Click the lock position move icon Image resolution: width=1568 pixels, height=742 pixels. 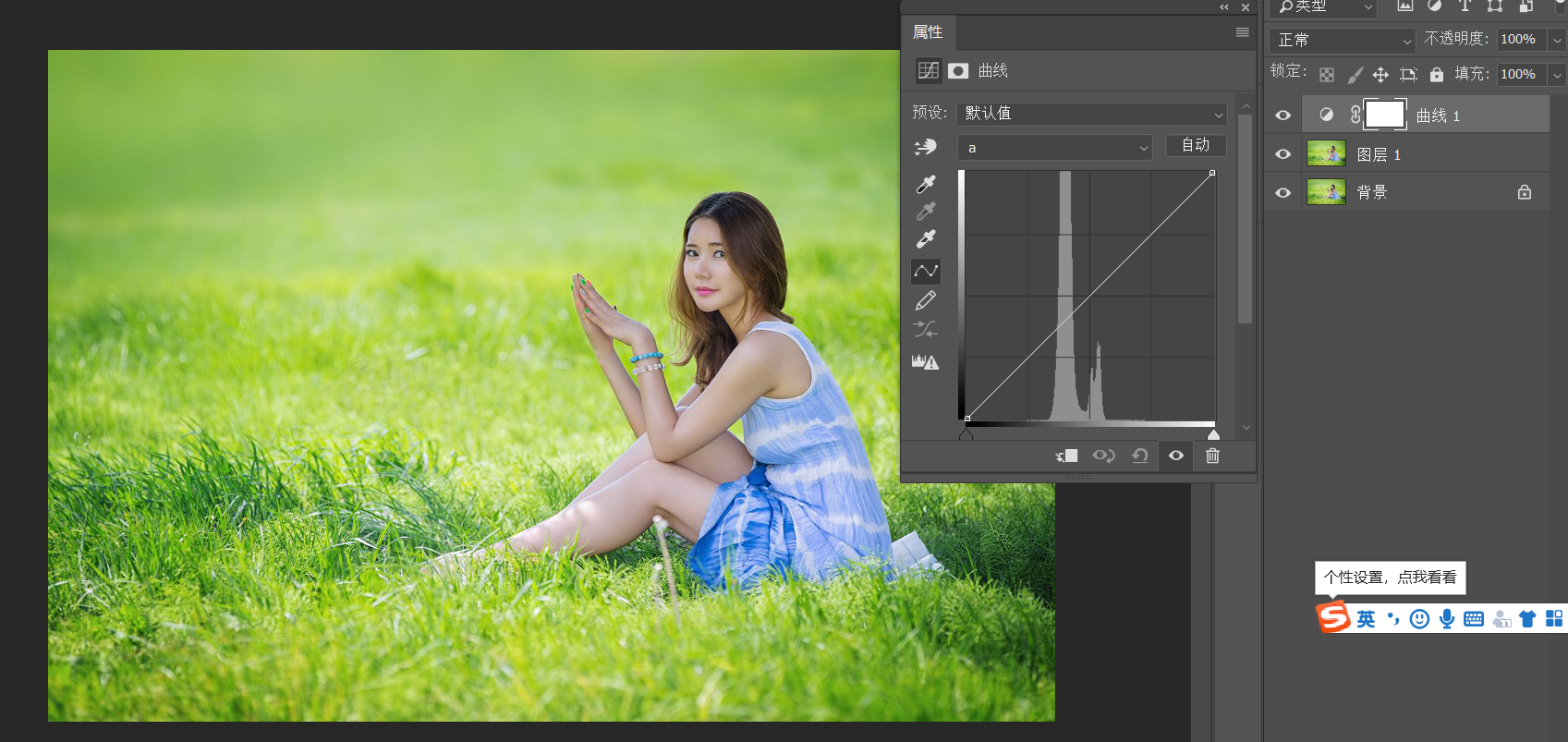click(x=1380, y=75)
